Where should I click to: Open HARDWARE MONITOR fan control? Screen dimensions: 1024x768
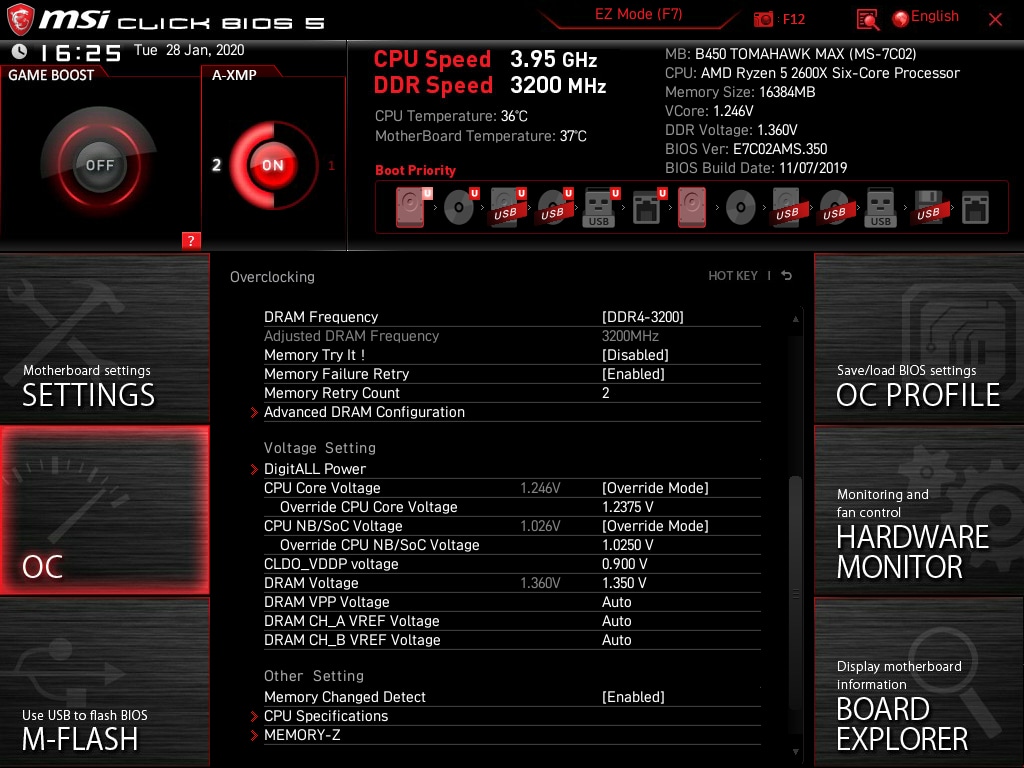(919, 510)
